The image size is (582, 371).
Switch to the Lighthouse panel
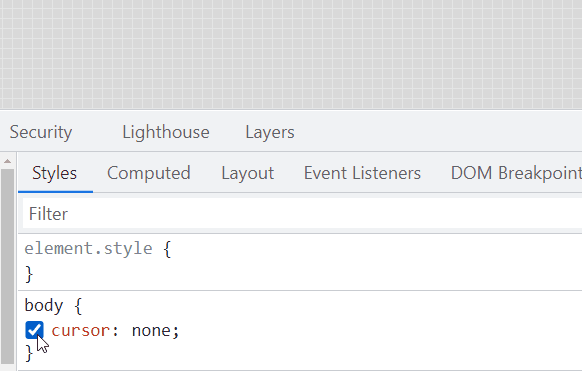[x=166, y=132]
